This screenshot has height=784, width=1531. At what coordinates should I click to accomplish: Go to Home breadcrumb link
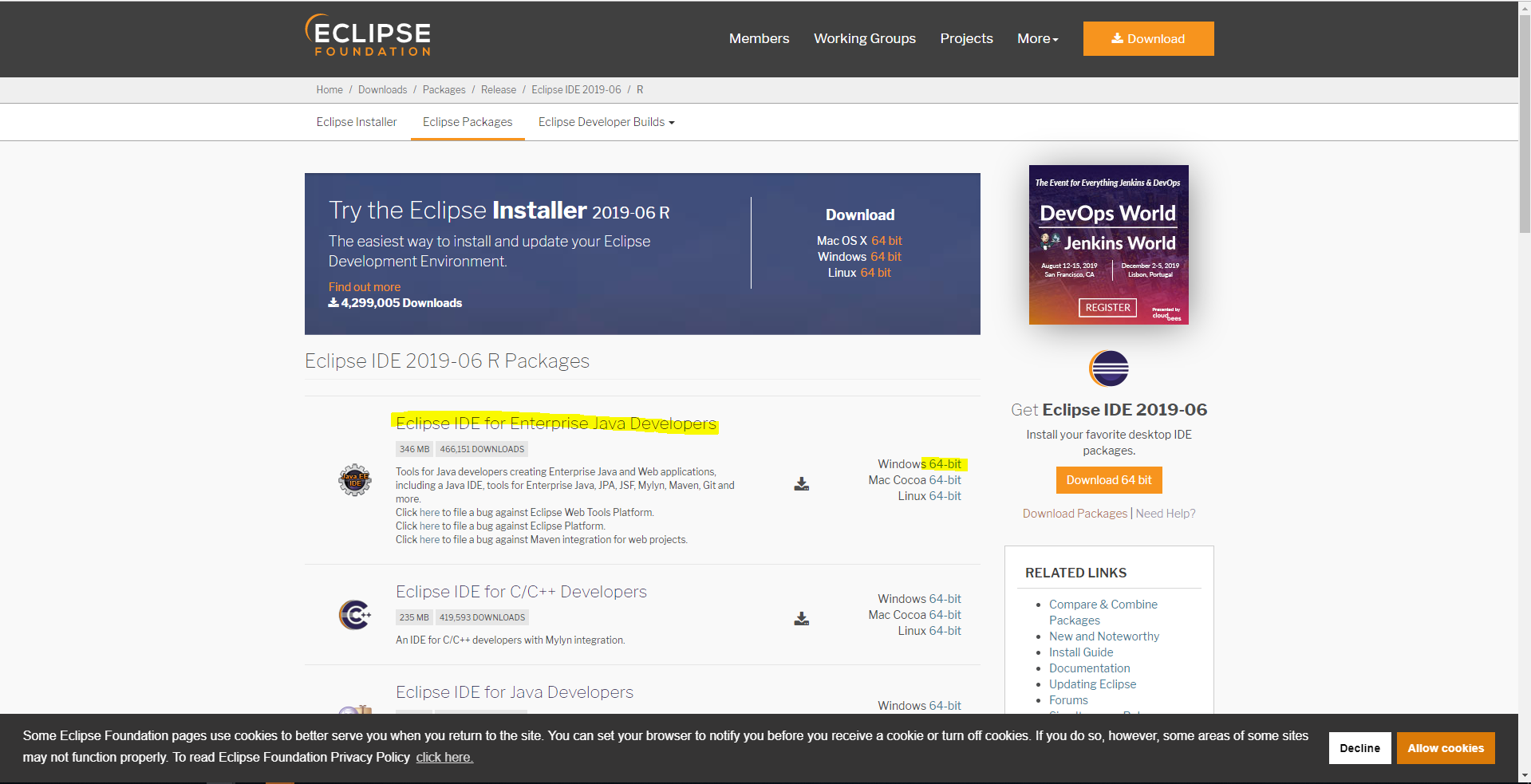tap(329, 90)
